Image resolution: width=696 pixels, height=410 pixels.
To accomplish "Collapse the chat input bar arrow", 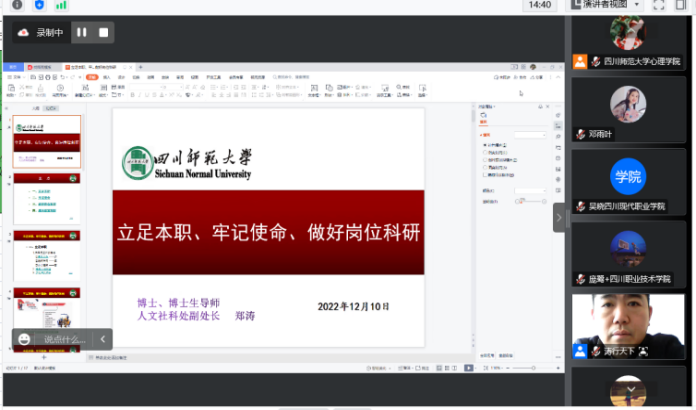I will [x=101, y=339].
